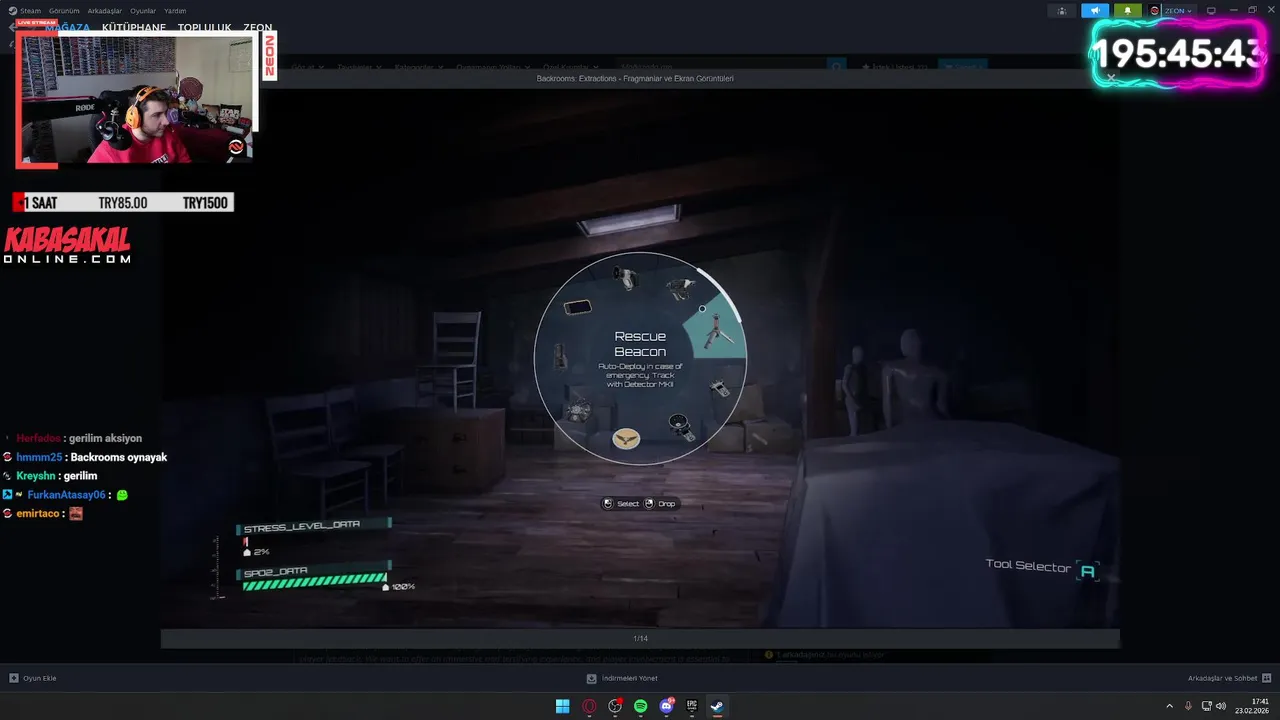The width and height of the screenshot is (1280, 720).
Task: Click Oyun Ekle to add a game
Action: click(x=32, y=678)
